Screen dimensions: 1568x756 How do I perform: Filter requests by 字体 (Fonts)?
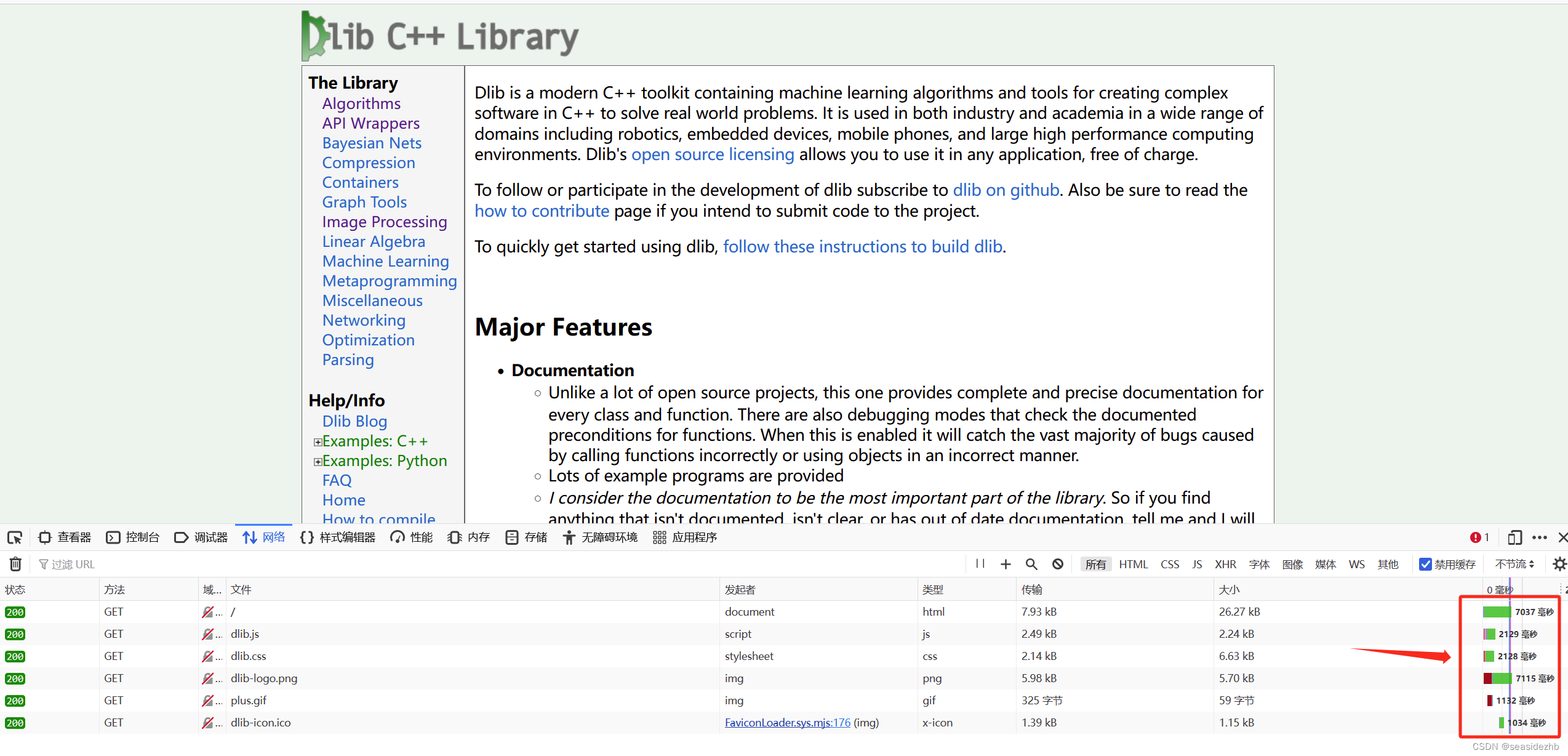click(1259, 564)
